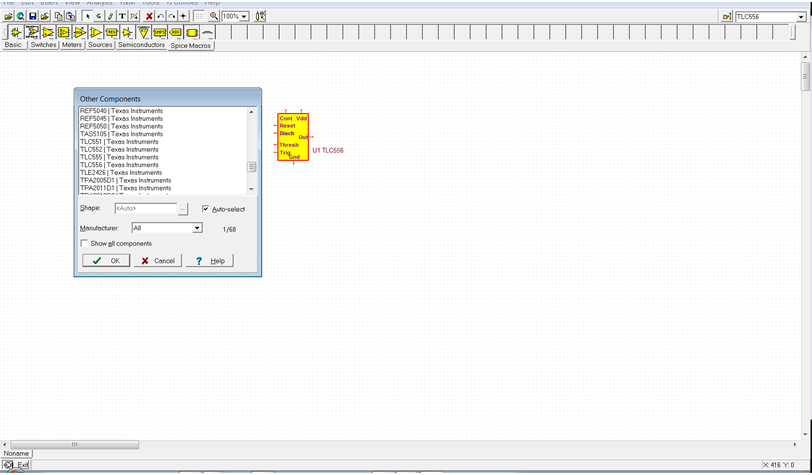812x475 pixels.
Task: Select the wire drawing pencil tool
Action: [110, 17]
